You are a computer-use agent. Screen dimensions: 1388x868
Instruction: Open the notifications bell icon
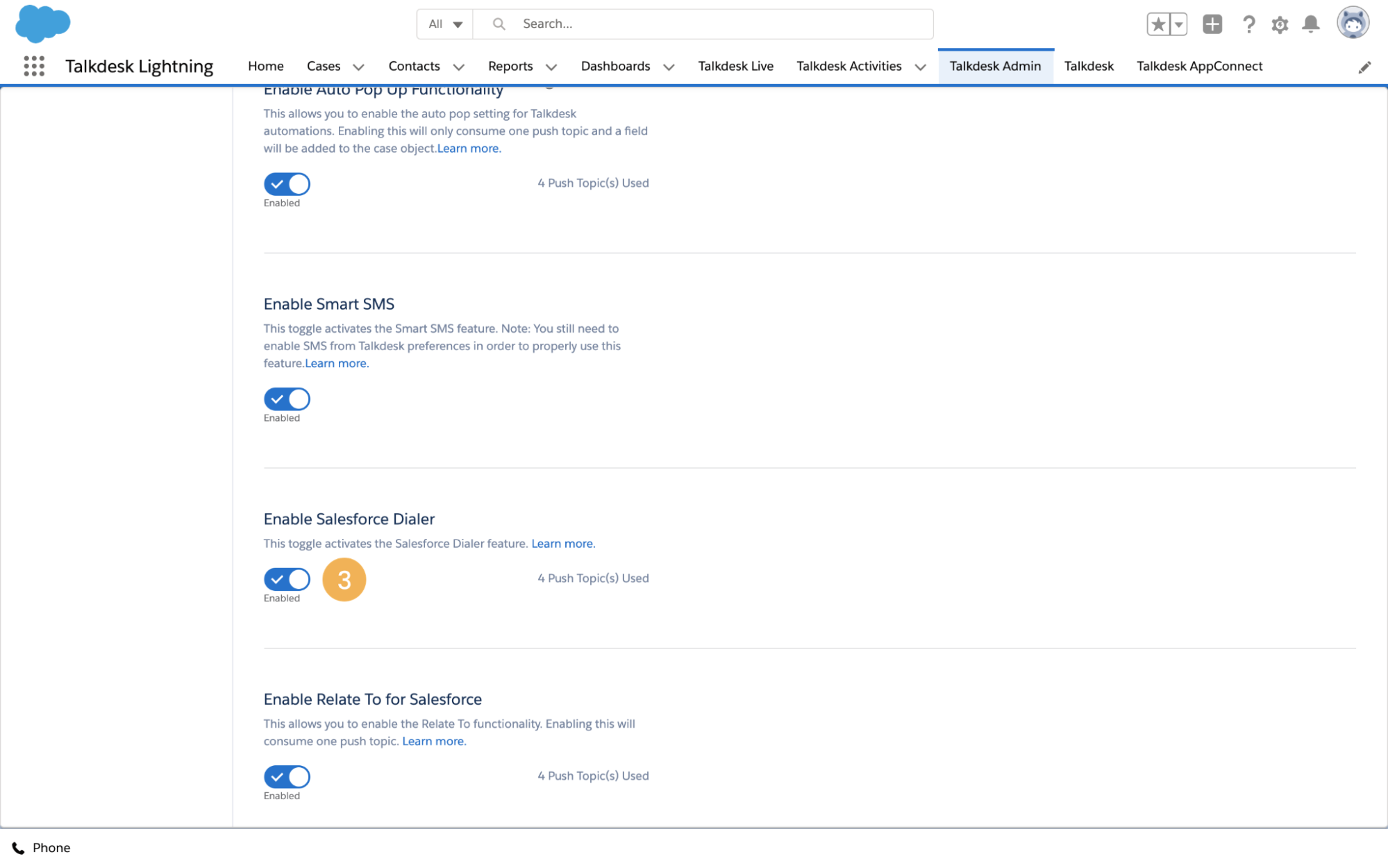(1311, 24)
